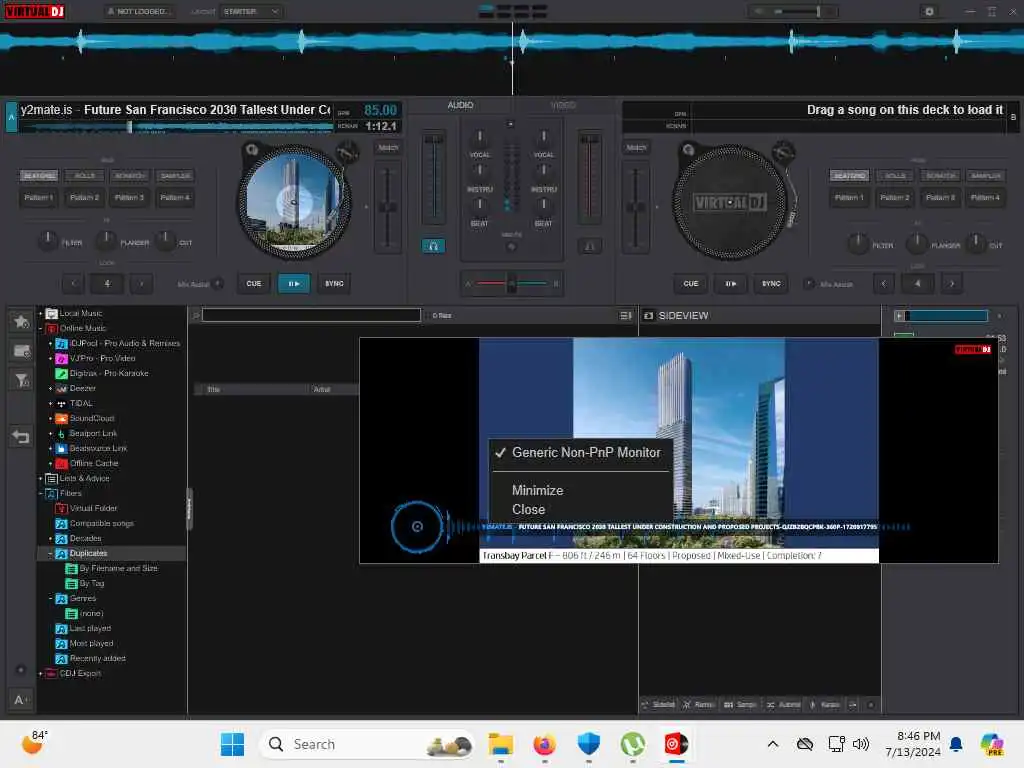Screen dimensions: 1024x768
Task: Click the font size 'A' icon at sidebar bottom
Action: [20, 699]
